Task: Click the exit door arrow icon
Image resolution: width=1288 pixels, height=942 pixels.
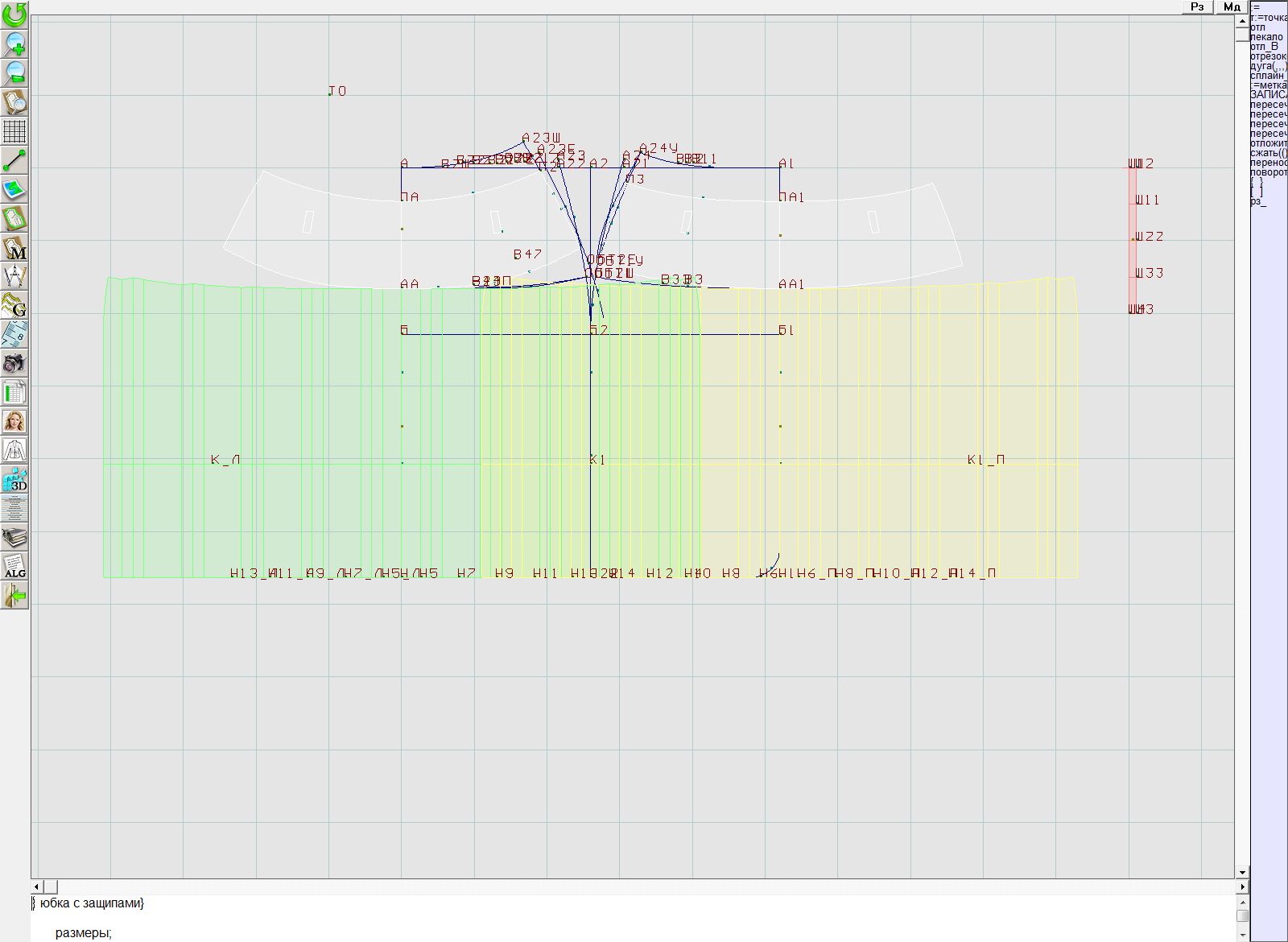Action: click(x=14, y=596)
